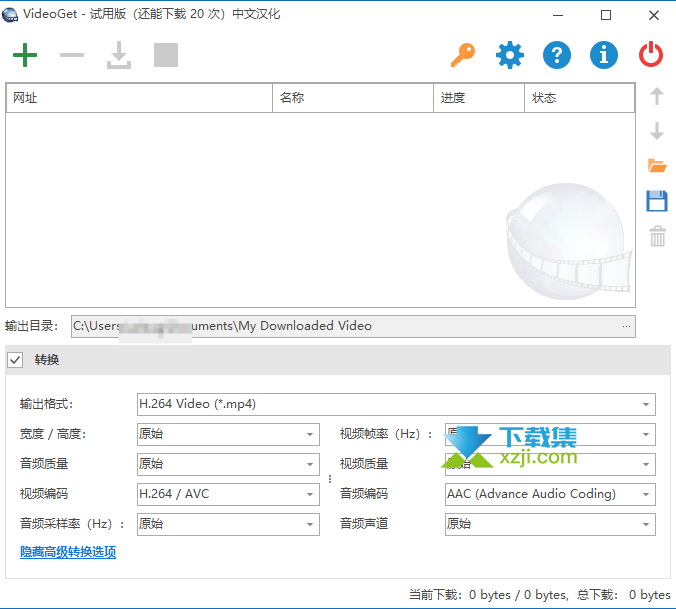Screen dimensions: 676x609
Task: Click the 输出格式 label
Action: (x=46, y=404)
